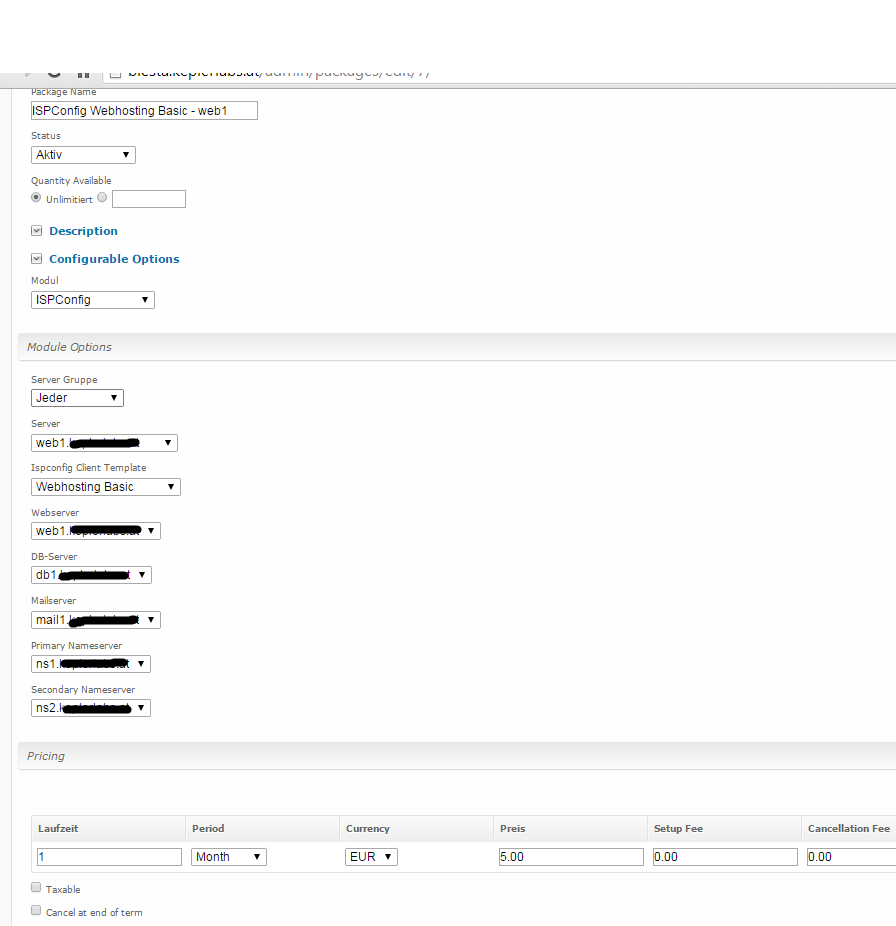
Task: Open the Server dropdown showing web1
Action: (104, 443)
